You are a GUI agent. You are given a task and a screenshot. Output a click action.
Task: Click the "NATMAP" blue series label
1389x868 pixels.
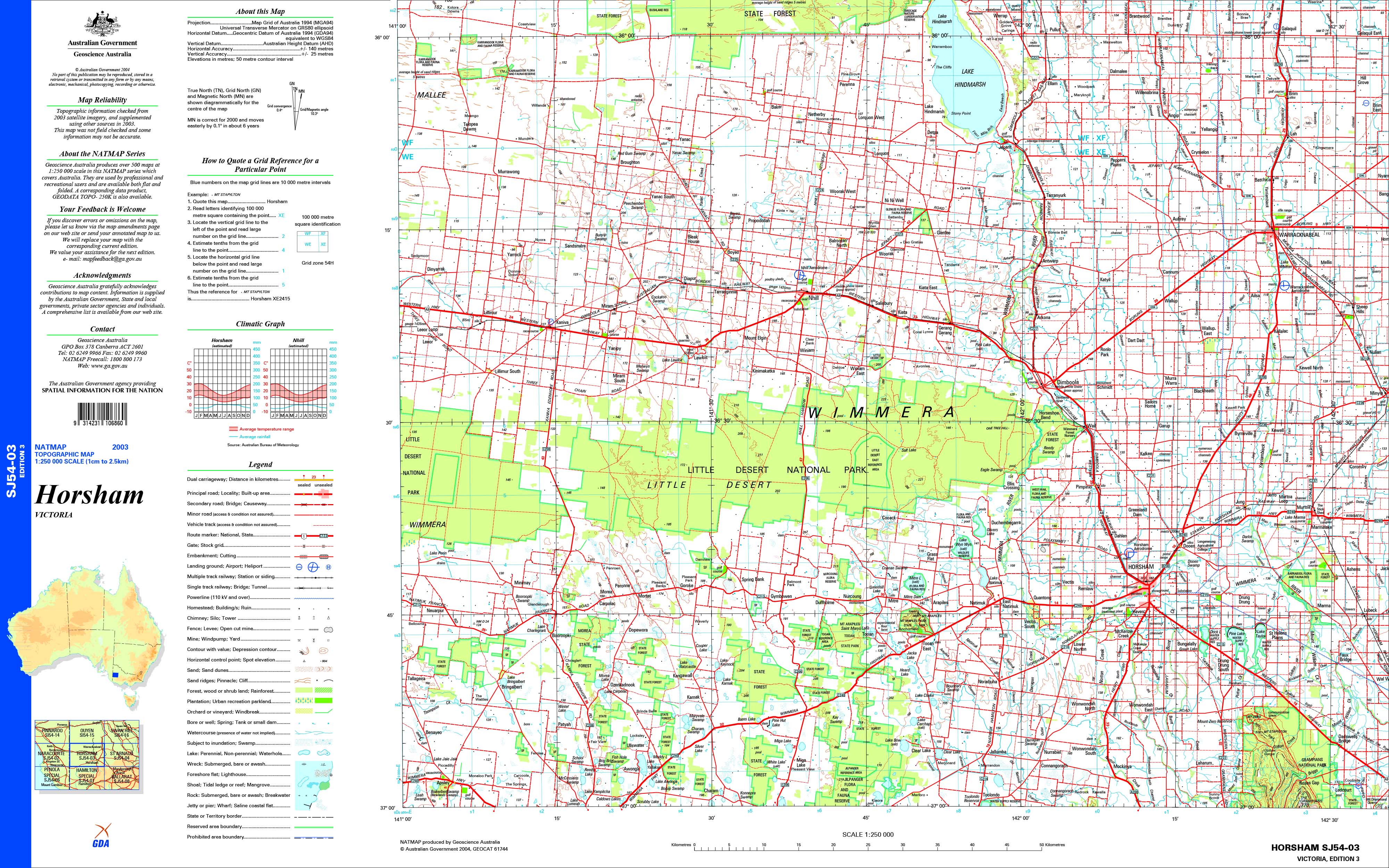coord(50,446)
